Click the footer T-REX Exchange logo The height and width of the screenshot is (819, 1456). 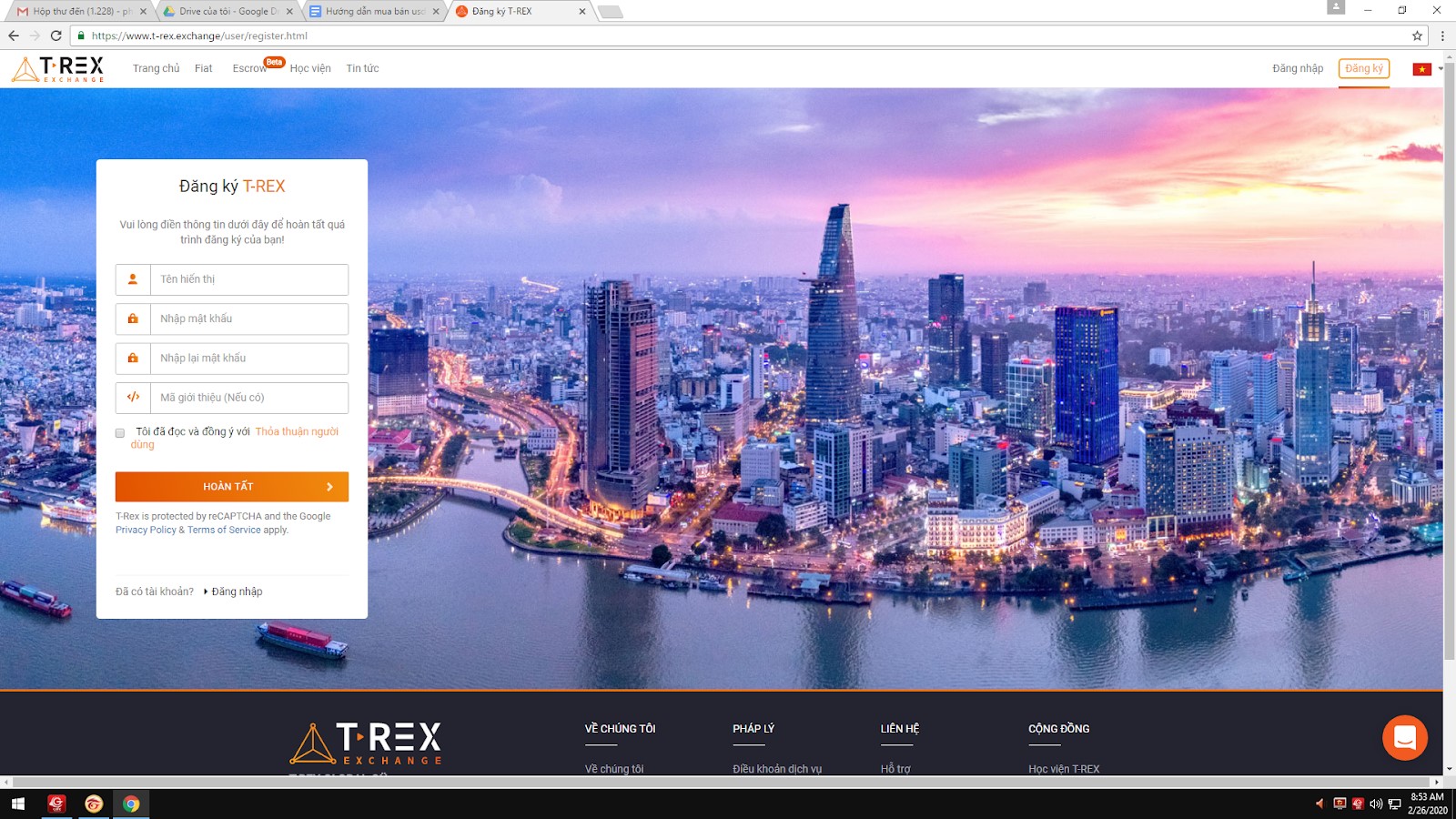click(x=366, y=743)
